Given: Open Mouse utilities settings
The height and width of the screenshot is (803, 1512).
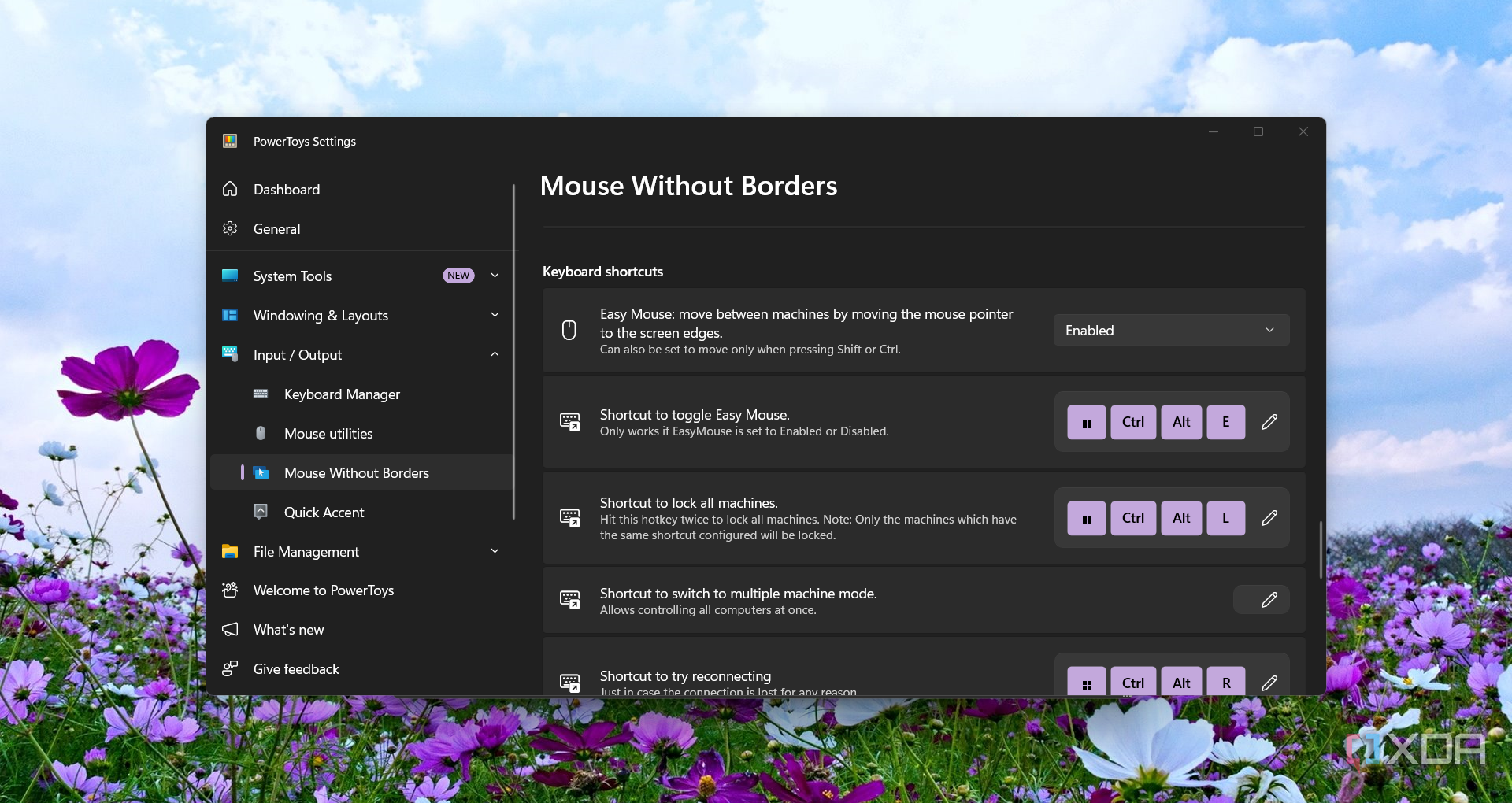Looking at the screenshot, I should (361, 433).
